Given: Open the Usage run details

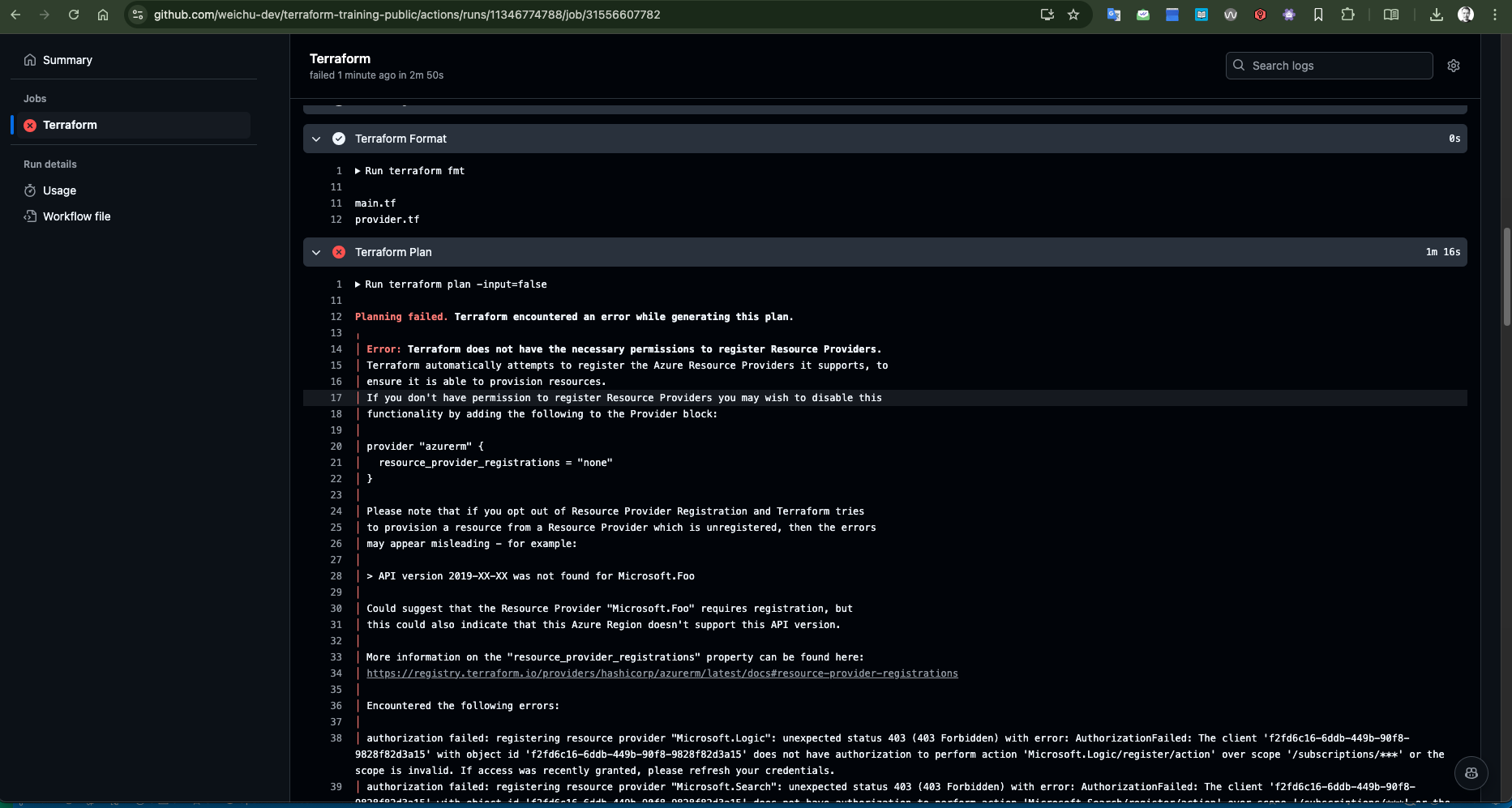Looking at the screenshot, I should pos(59,190).
